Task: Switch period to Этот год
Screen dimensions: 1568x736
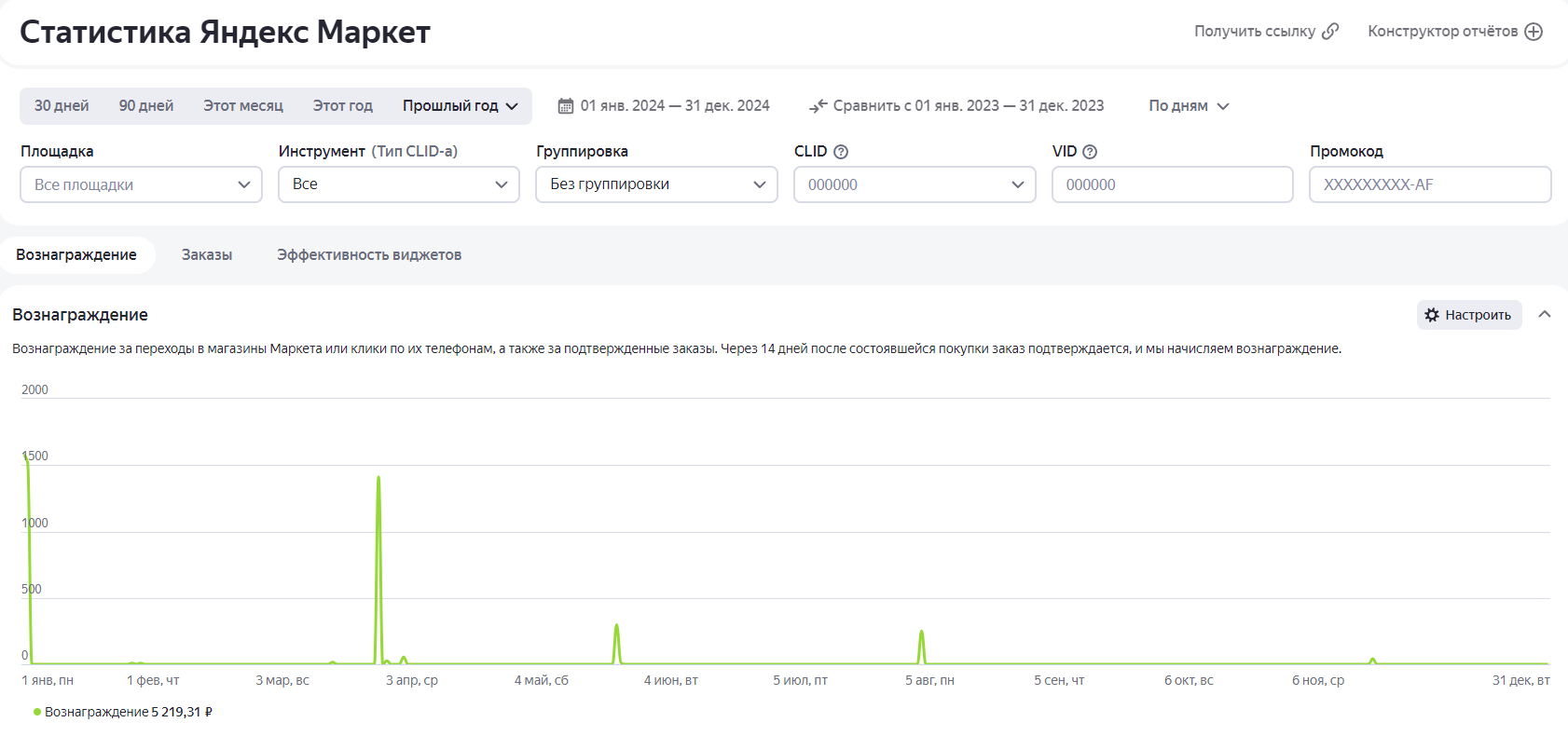Action: [343, 106]
